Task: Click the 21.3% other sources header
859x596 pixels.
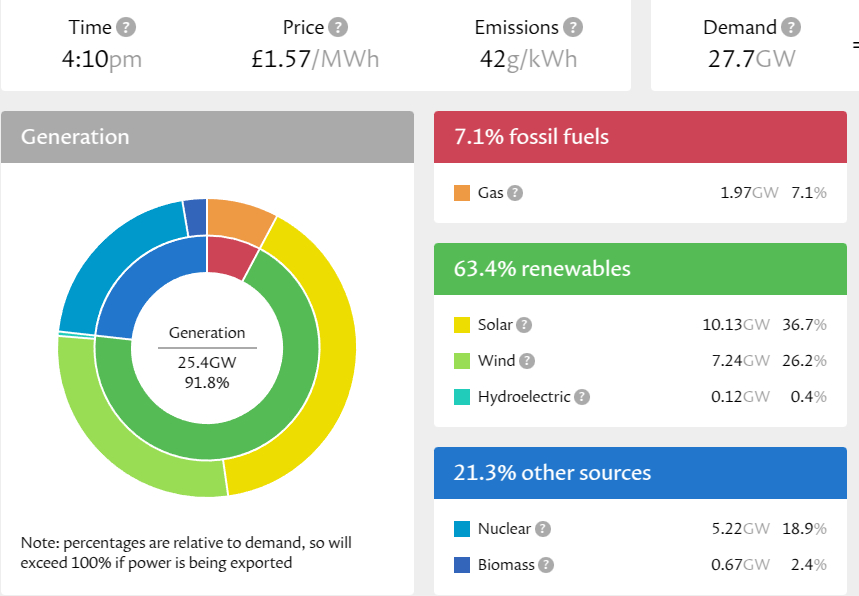Action: click(640, 473)
